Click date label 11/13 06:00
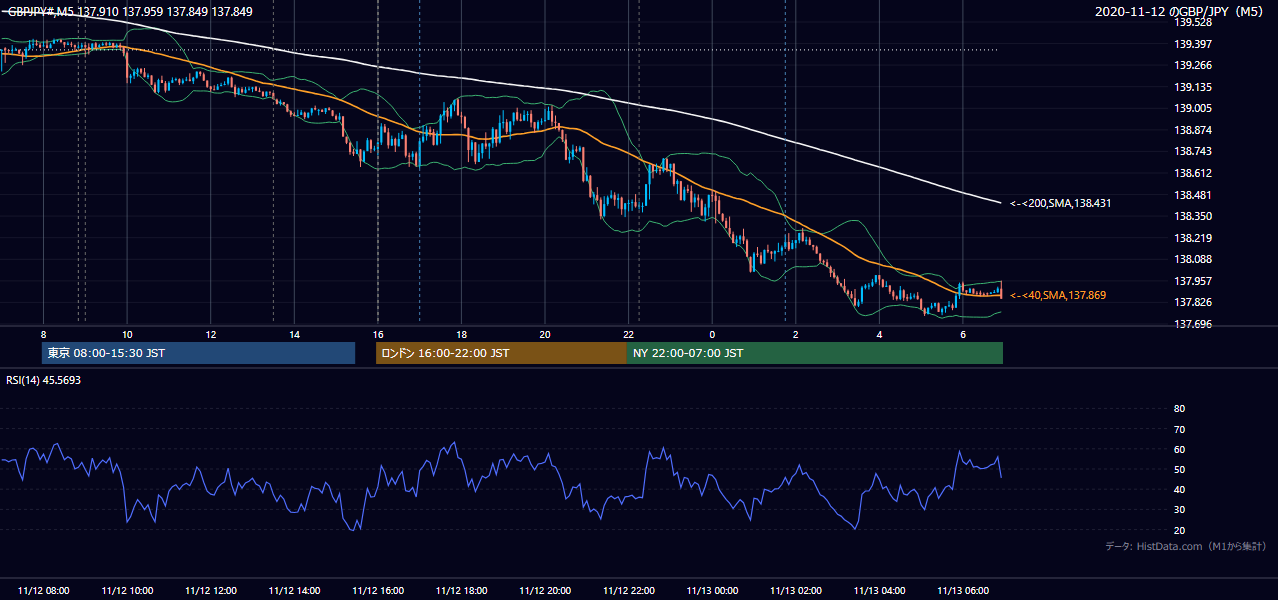Screen dimensions: 1278x600 (963, 591)
